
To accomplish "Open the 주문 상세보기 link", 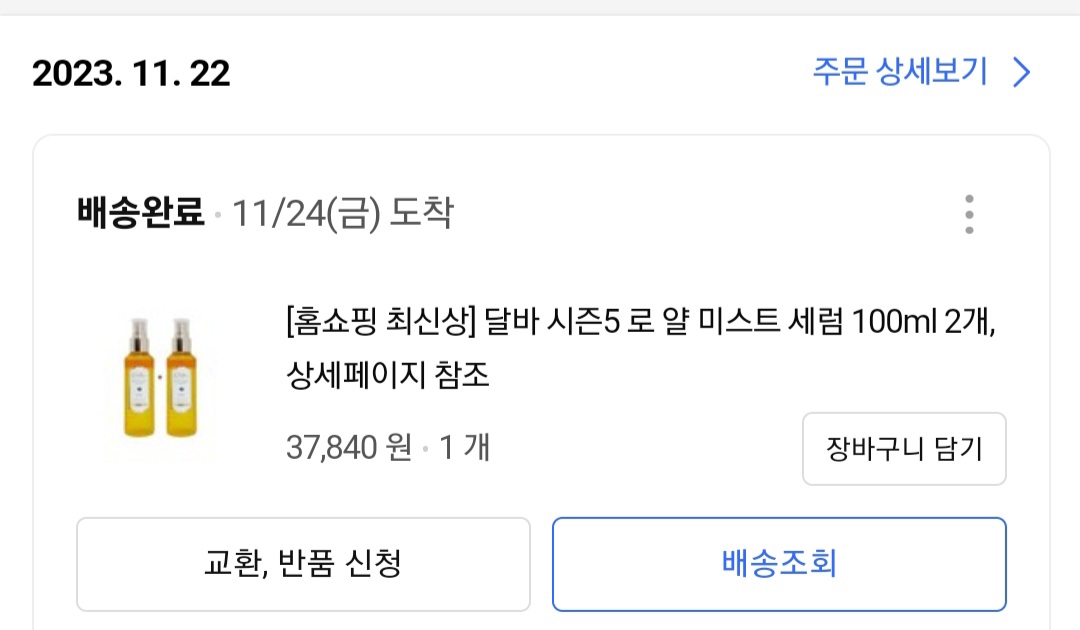I will [x=899, y=73].
